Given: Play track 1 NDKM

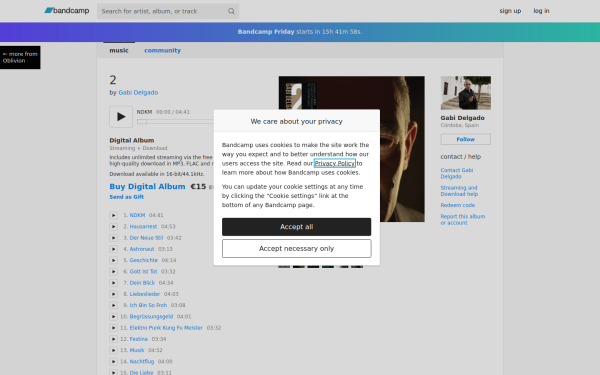Looking at the screenshot, I should coord(113,215).
